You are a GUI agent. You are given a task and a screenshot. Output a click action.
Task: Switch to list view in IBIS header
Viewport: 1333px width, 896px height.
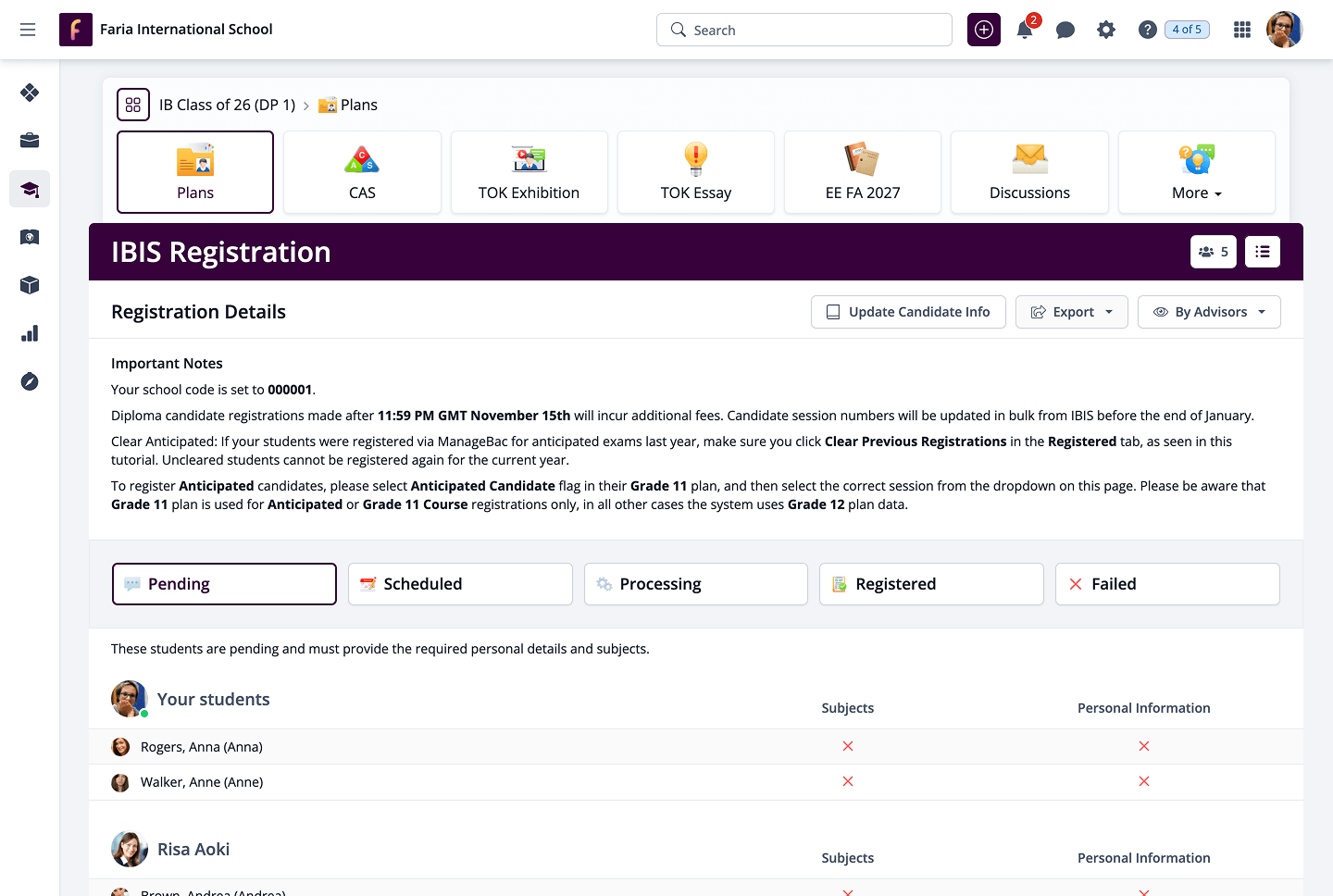(1263, 252)
